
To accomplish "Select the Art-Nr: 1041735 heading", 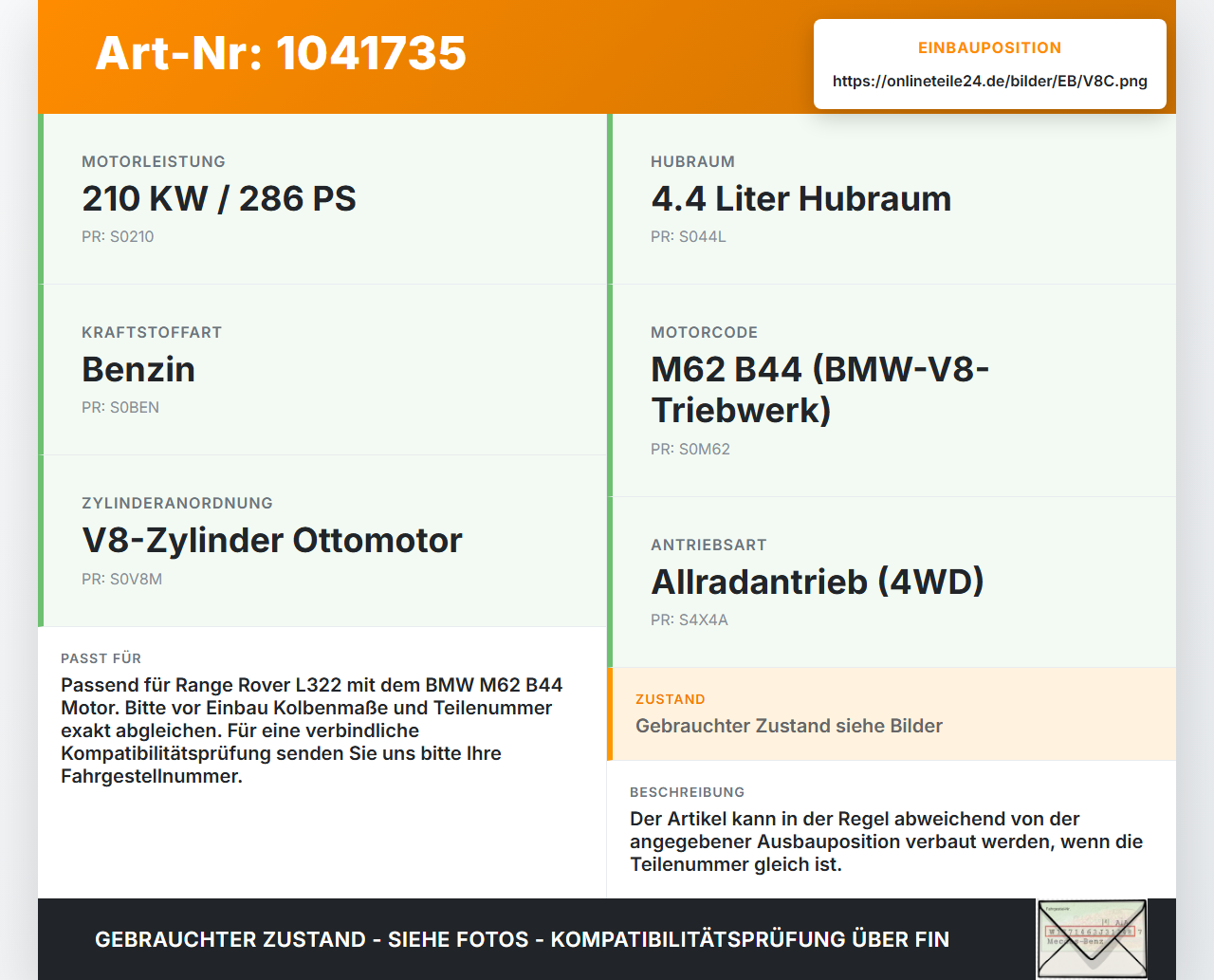I will [x=281, y=53].
